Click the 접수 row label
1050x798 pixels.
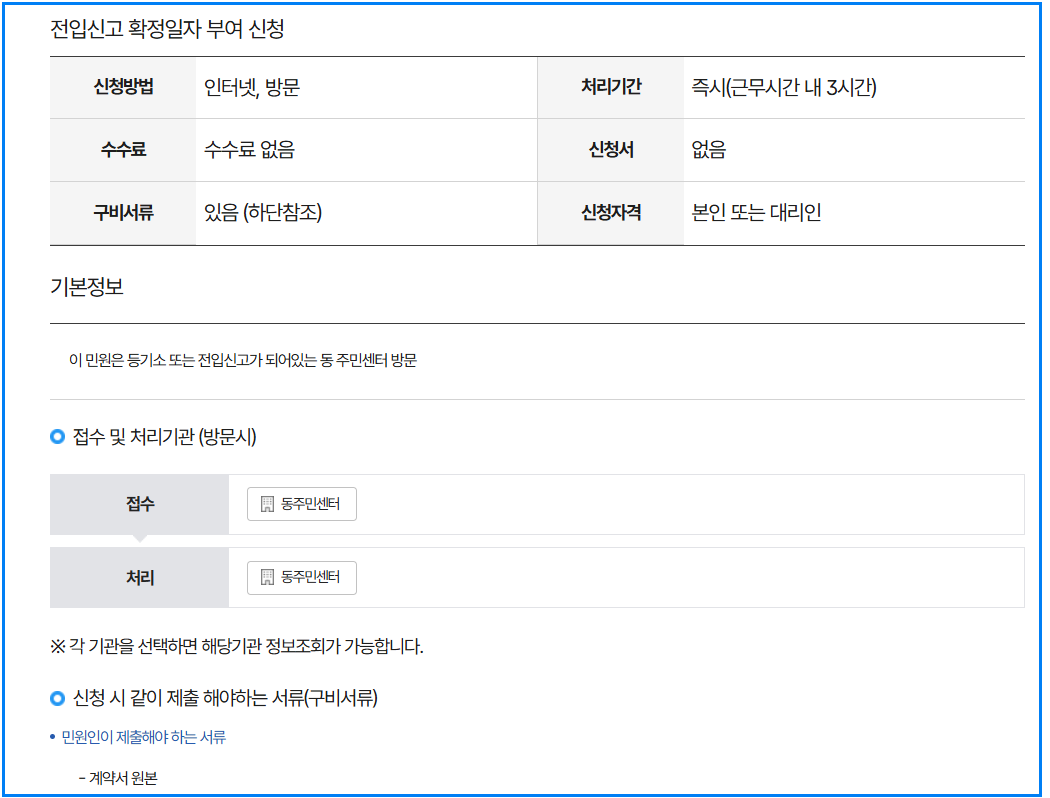coord(139,503)
